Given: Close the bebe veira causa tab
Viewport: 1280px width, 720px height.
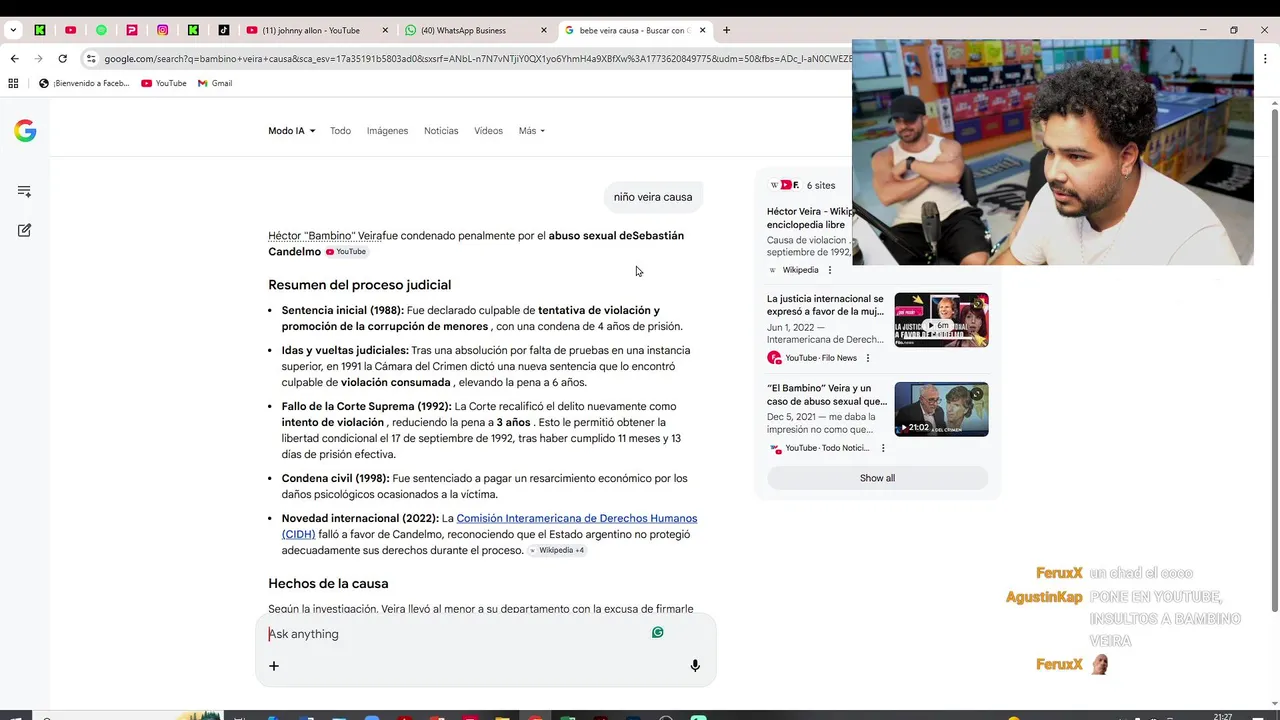Looking at the screenshot, I should tap(702, 30).
